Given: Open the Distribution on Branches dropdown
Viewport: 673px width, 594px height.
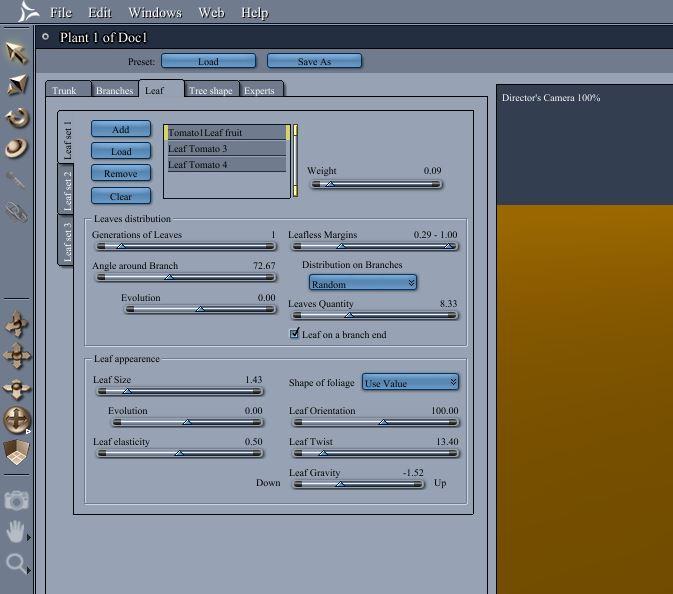Looking at the screenshot, I should click(363, 283).
